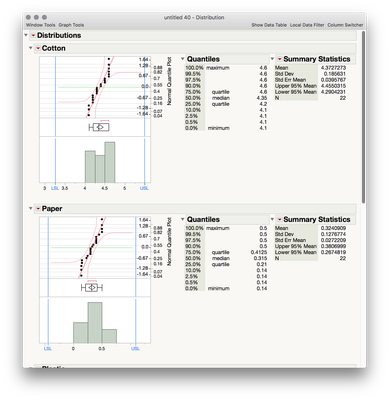Click Show Data Table
The height and width of the screenshot is (400, 389).
(x=269, y=25)
